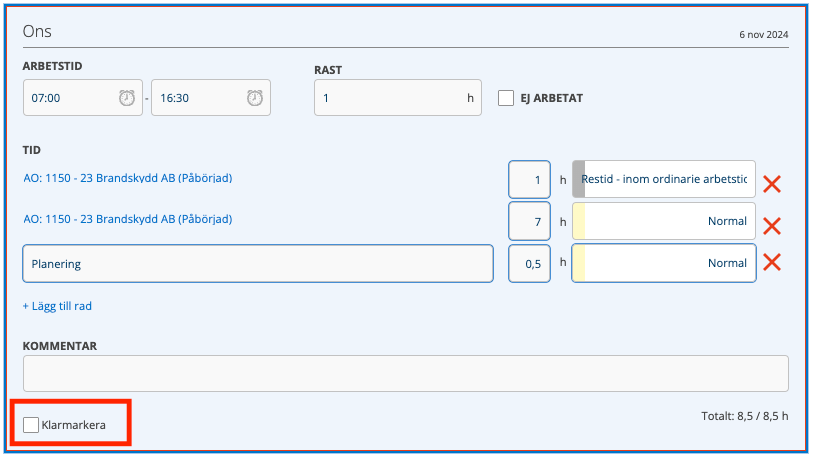
Task: Select the Planering description field
Action: point(258,264)
